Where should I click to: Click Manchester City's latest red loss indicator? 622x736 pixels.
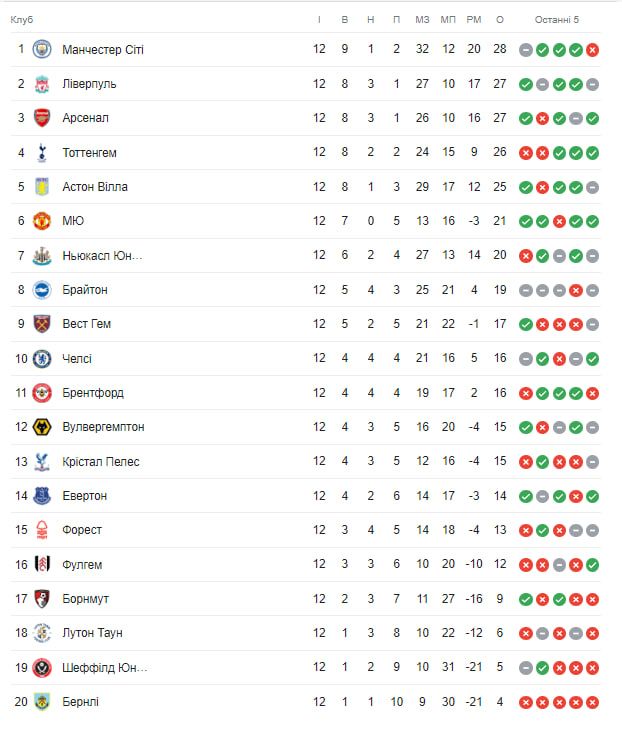[593, 50]
